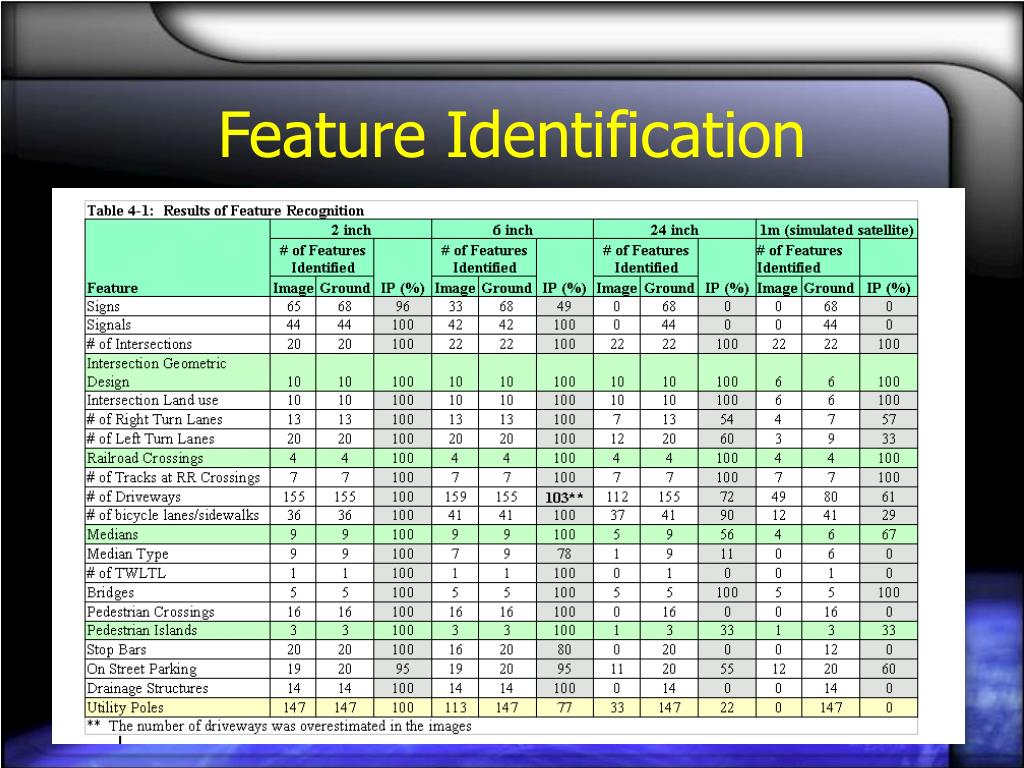Click the "Signs" row label
1024x768 pixels.
(x=103, y=306)
